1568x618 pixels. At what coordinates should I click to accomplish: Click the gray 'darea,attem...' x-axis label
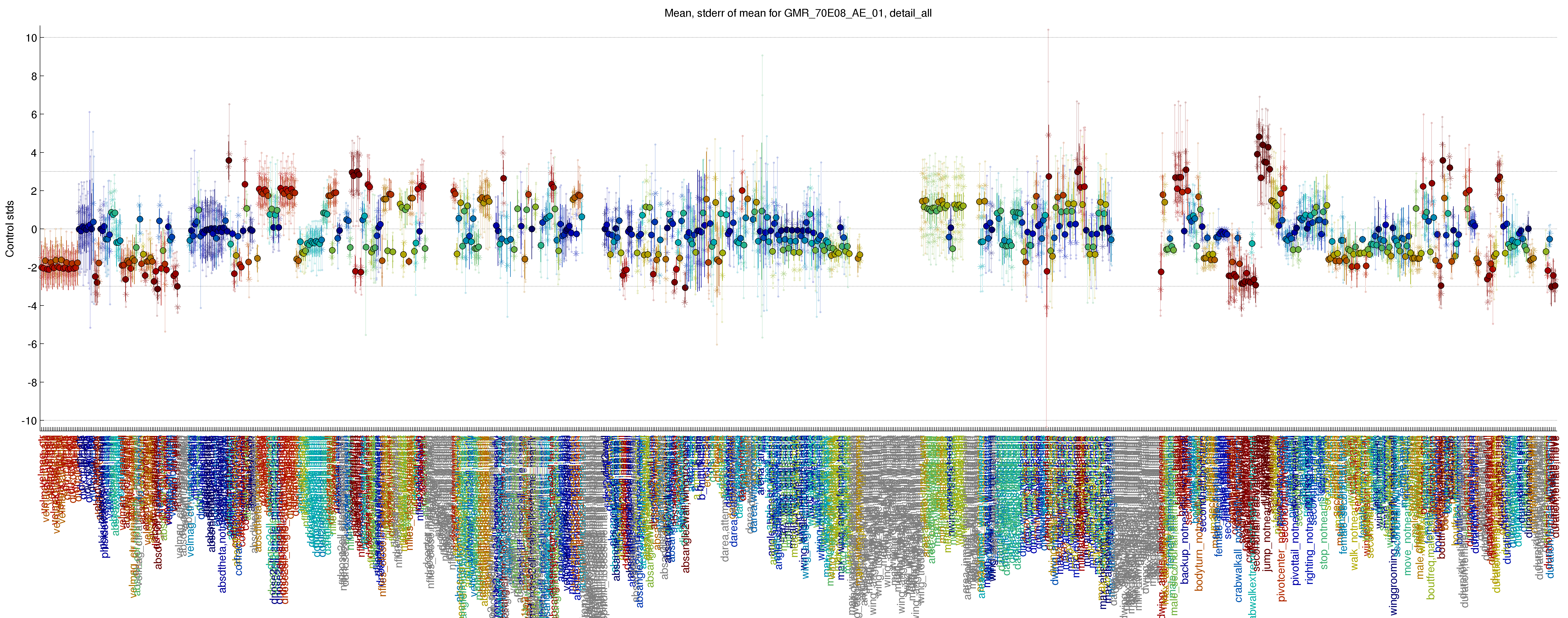[725, 499]
